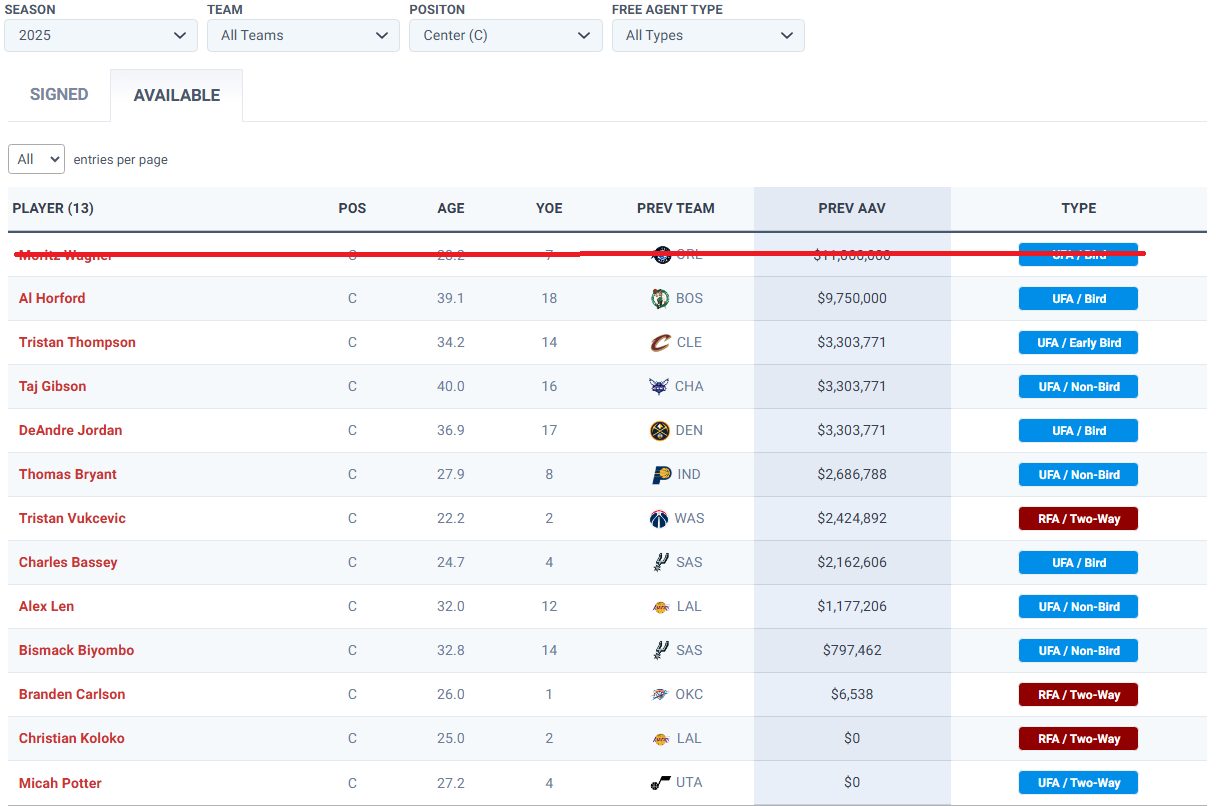1217x806 pixels.
Task: Click the $6,538 previous AAV value
Action: click(x=852, y=694)
